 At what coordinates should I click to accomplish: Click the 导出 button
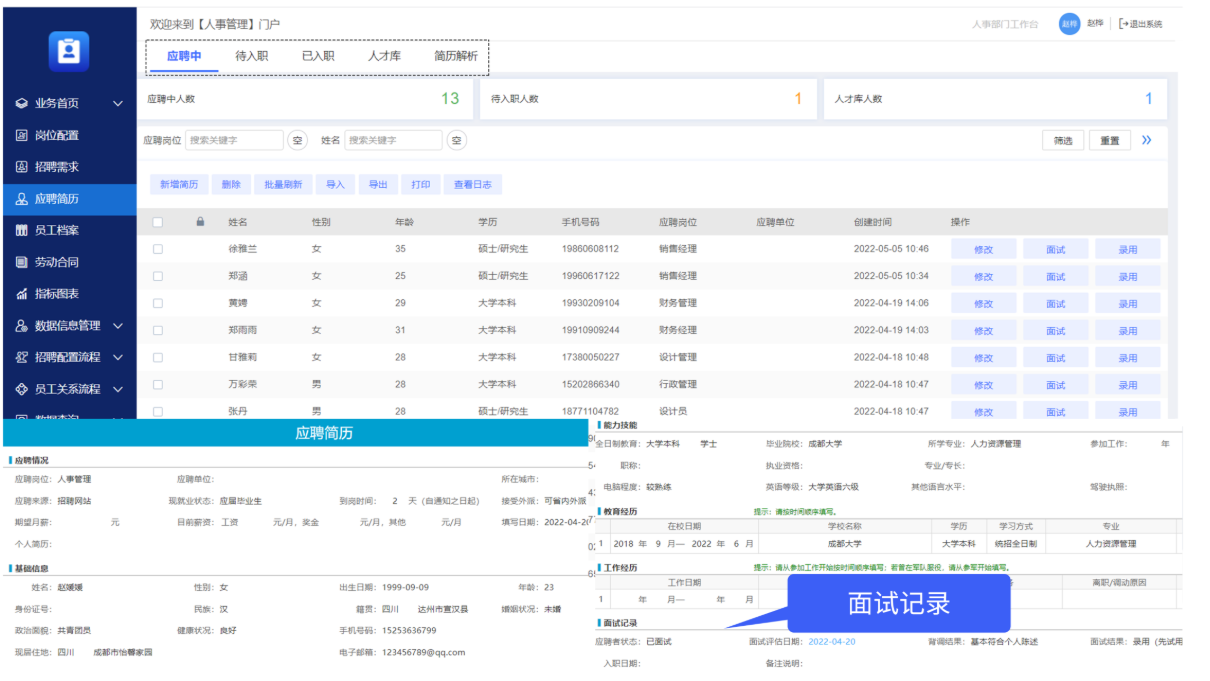pyautogui.click(x=378, y=185)
